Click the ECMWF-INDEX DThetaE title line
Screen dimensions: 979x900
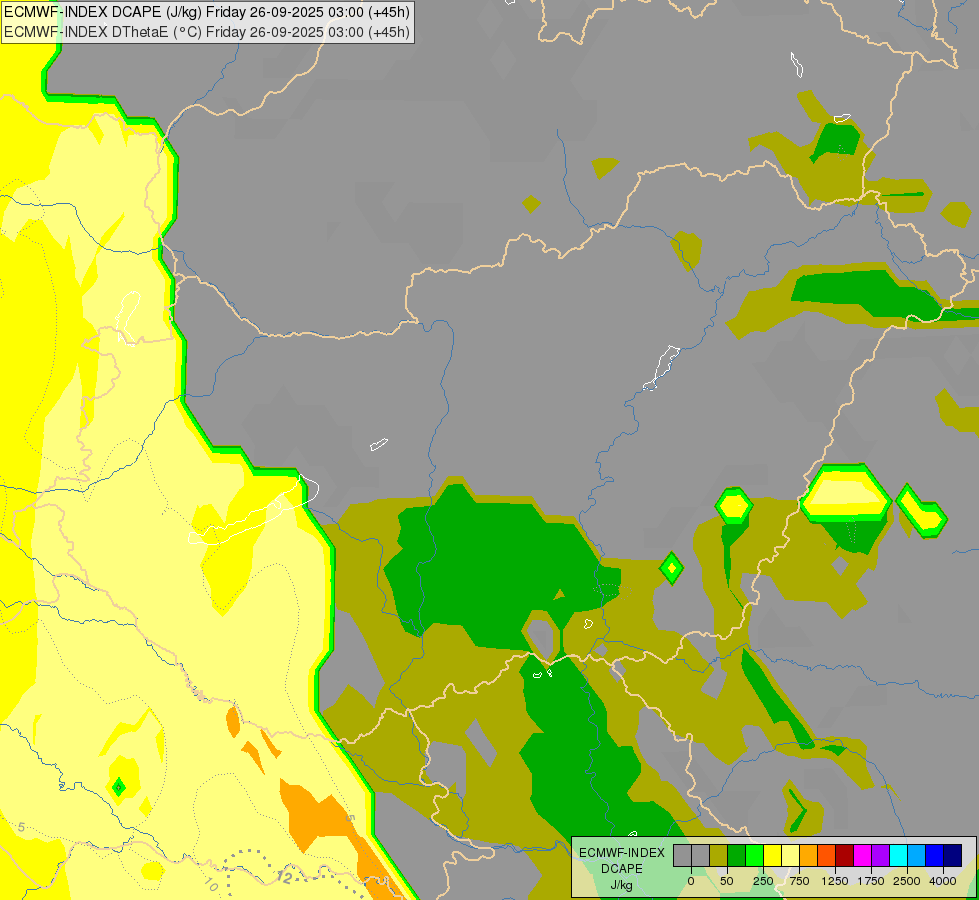(207, 31)
